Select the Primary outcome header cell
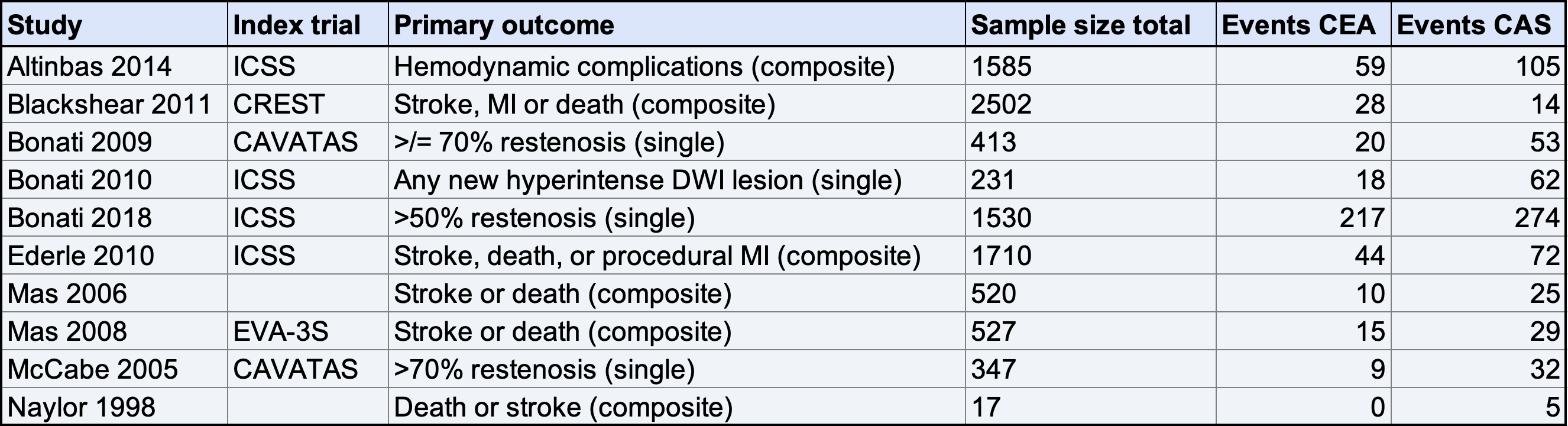This screenshot has width=1568, height=426. click(677, 25)
